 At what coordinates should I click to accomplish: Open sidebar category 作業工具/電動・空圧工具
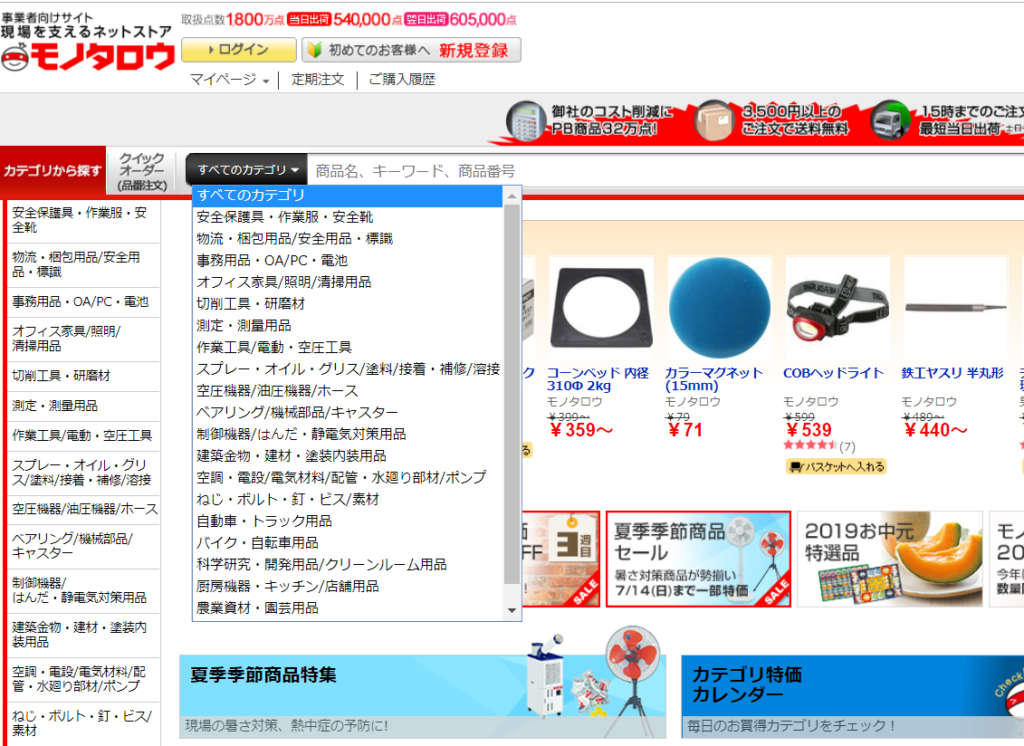(x=83, y=436)
